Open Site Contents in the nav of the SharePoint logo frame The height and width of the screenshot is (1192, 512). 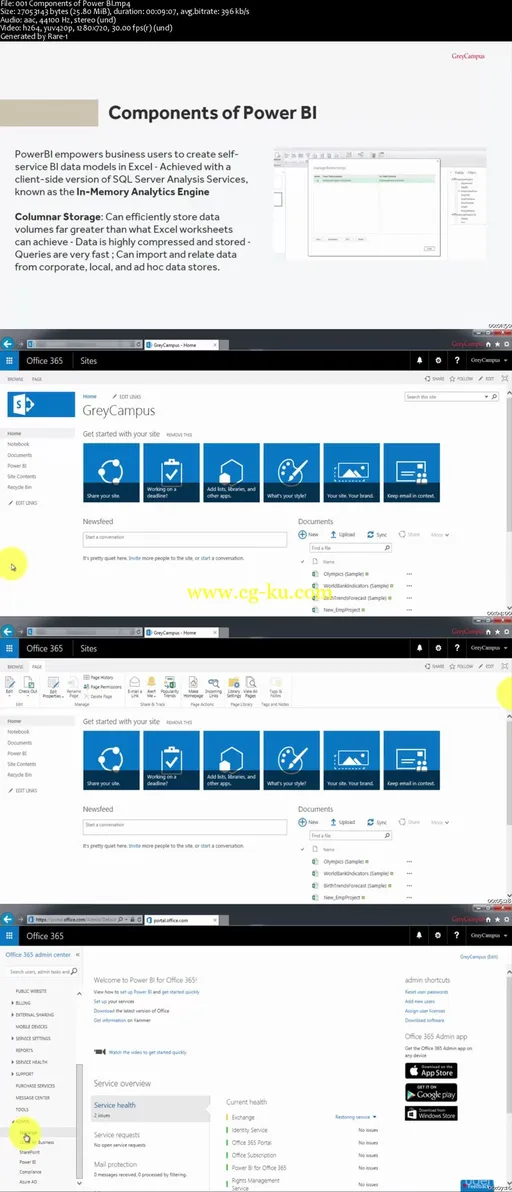[x=22, y=477]
